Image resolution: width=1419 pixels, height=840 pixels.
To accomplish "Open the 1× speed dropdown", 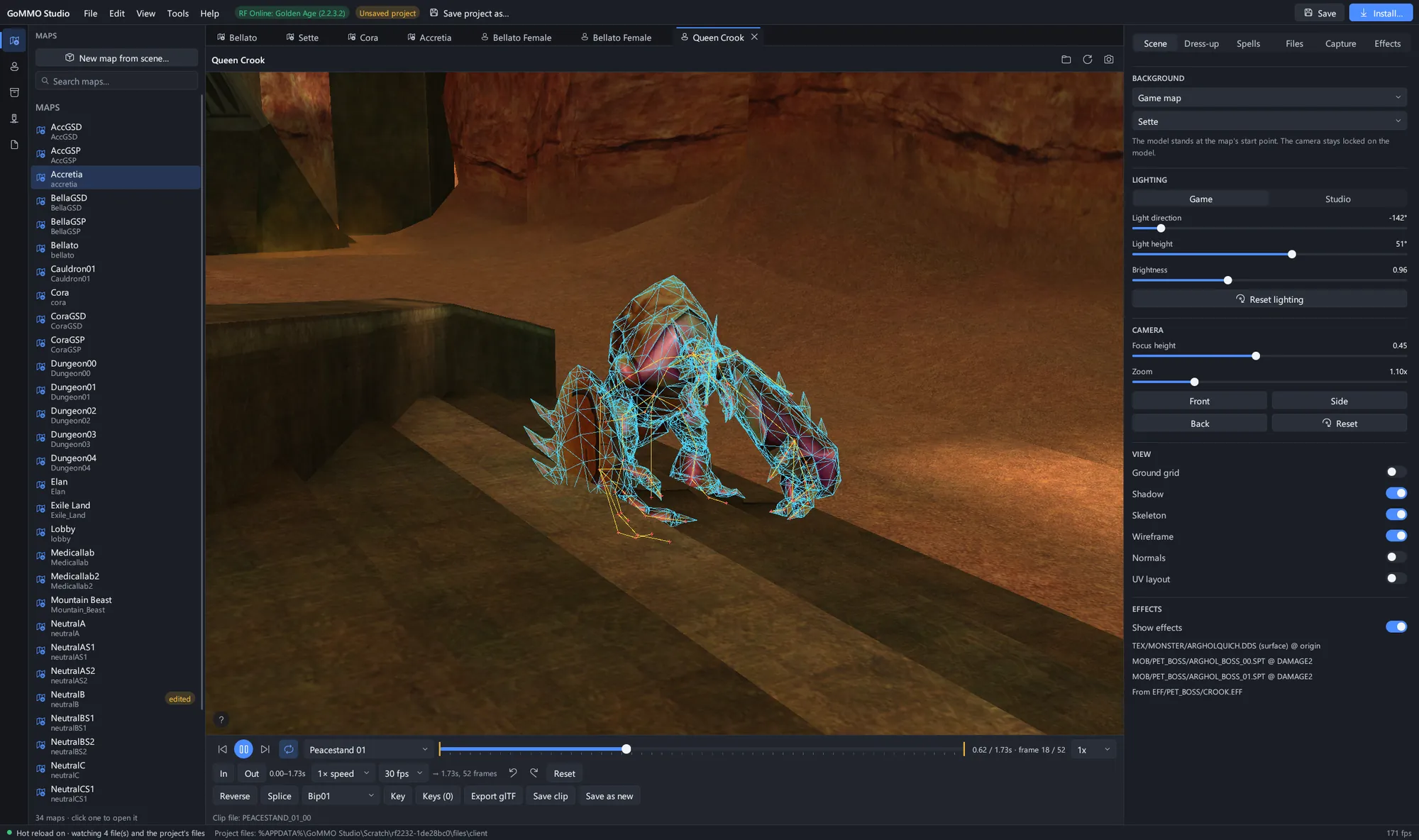I will tap(343, 773).
